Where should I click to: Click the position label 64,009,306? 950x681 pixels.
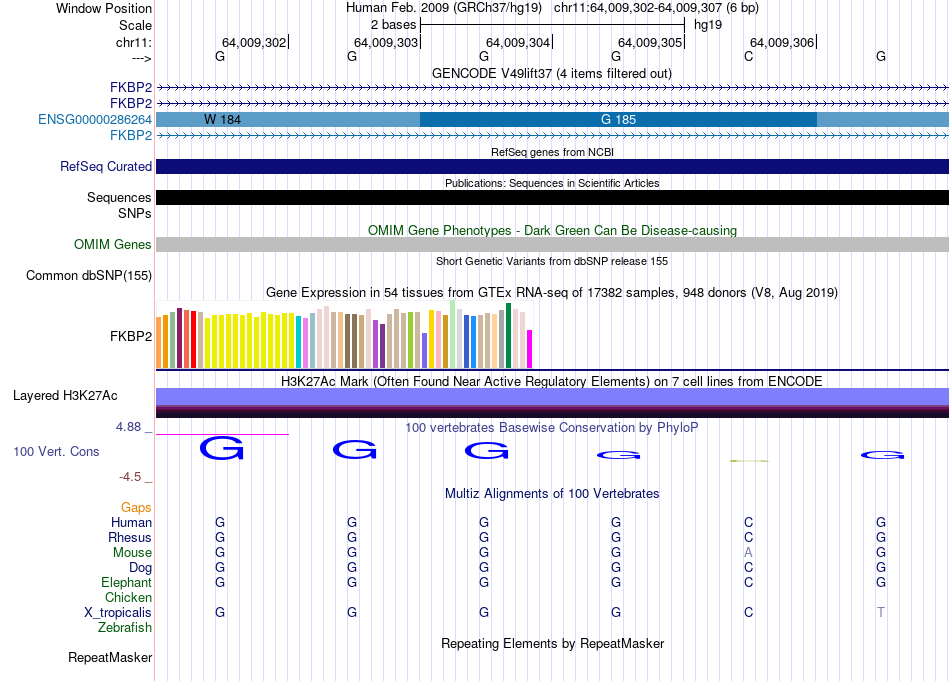pyautogui.click(x=782, y=42)
